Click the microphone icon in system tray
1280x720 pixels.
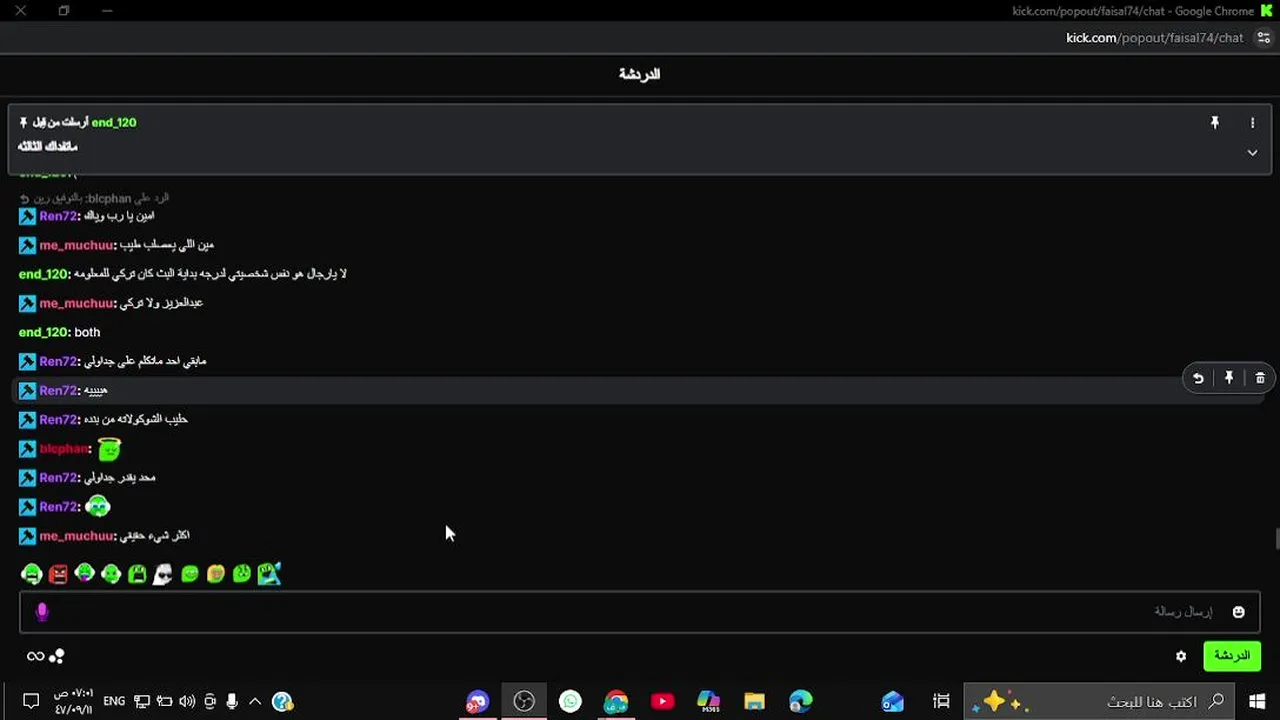(x=232, y=701)
